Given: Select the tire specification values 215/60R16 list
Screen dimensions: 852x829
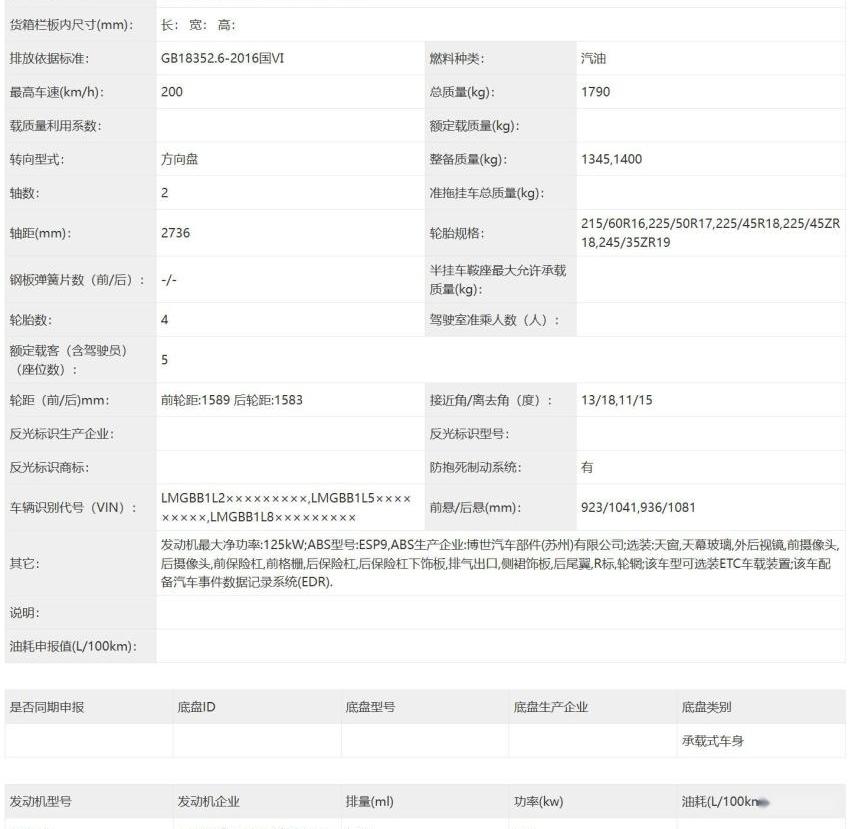Looking at the screenshot, I should [710, 233].
